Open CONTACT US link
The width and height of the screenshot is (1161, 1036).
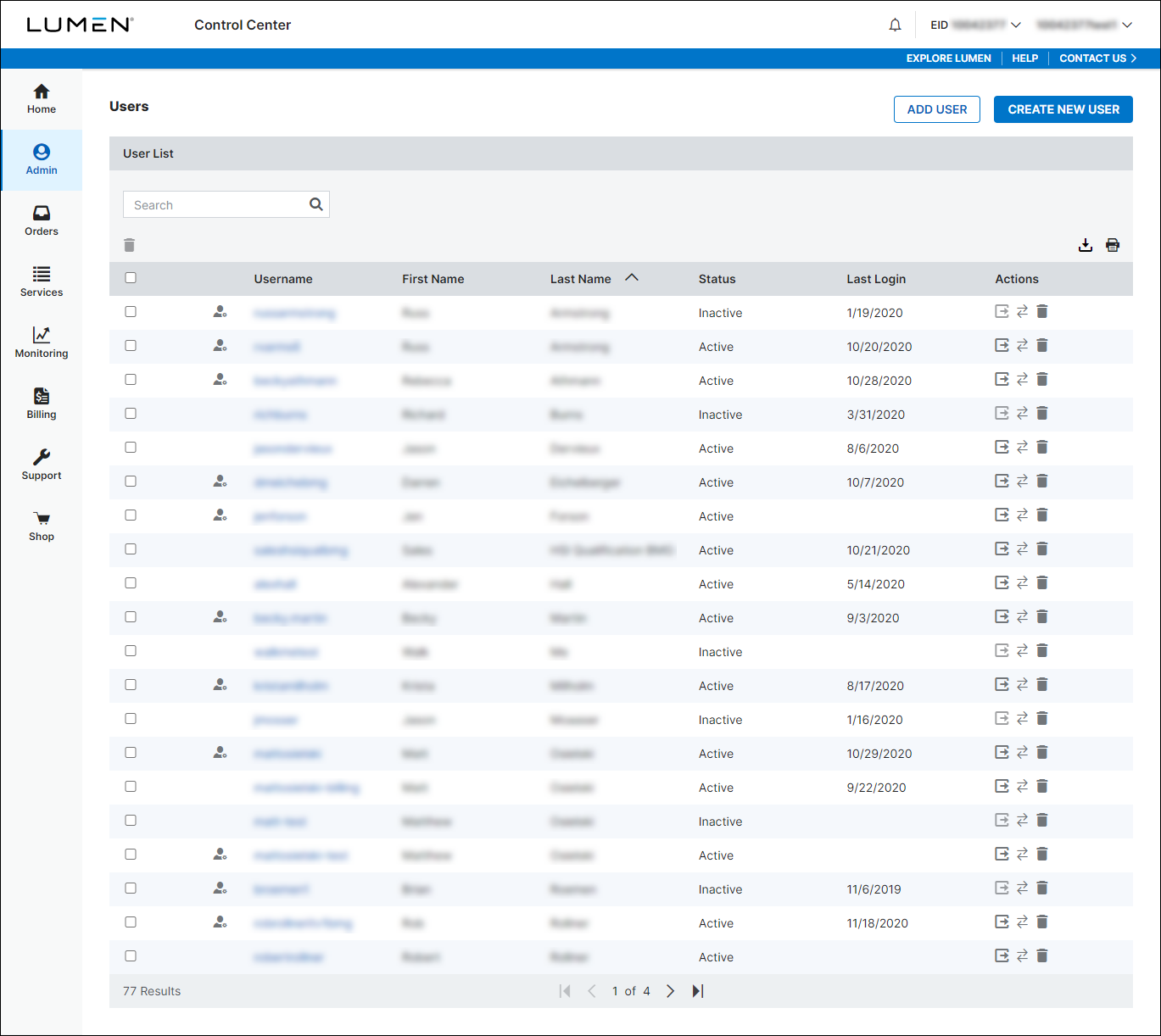[x=1097, y=58]
